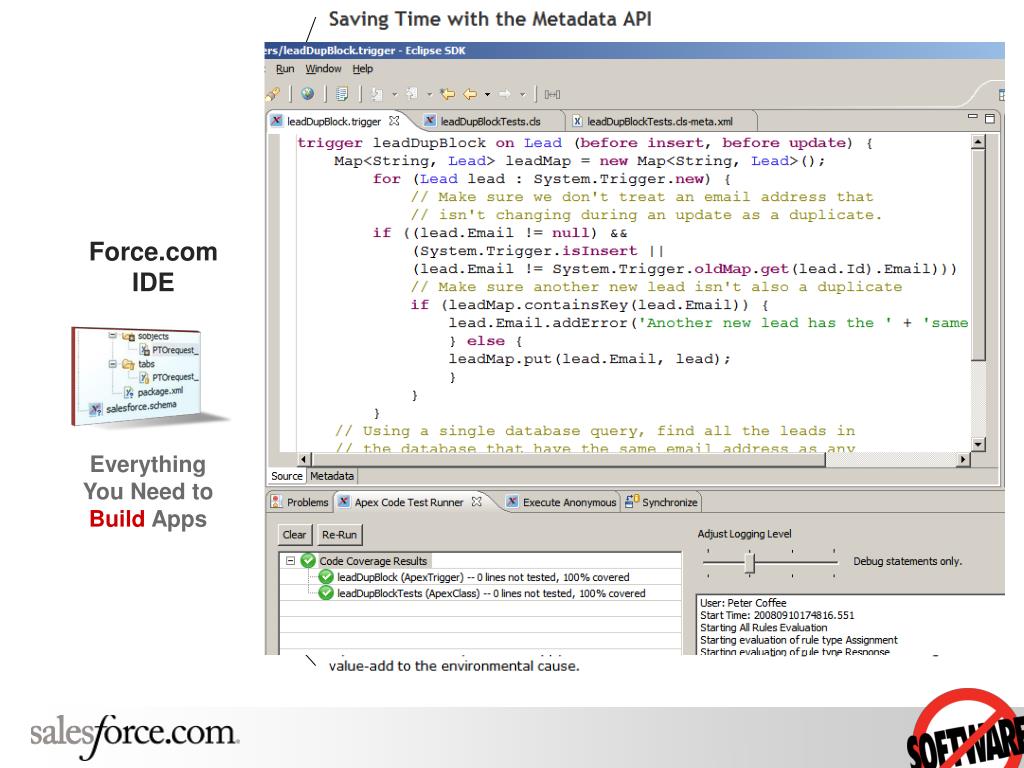This screenshot has width=1024, height=768.
Task: Go to previous annotation toolbar icon
Action: point(412,94)
